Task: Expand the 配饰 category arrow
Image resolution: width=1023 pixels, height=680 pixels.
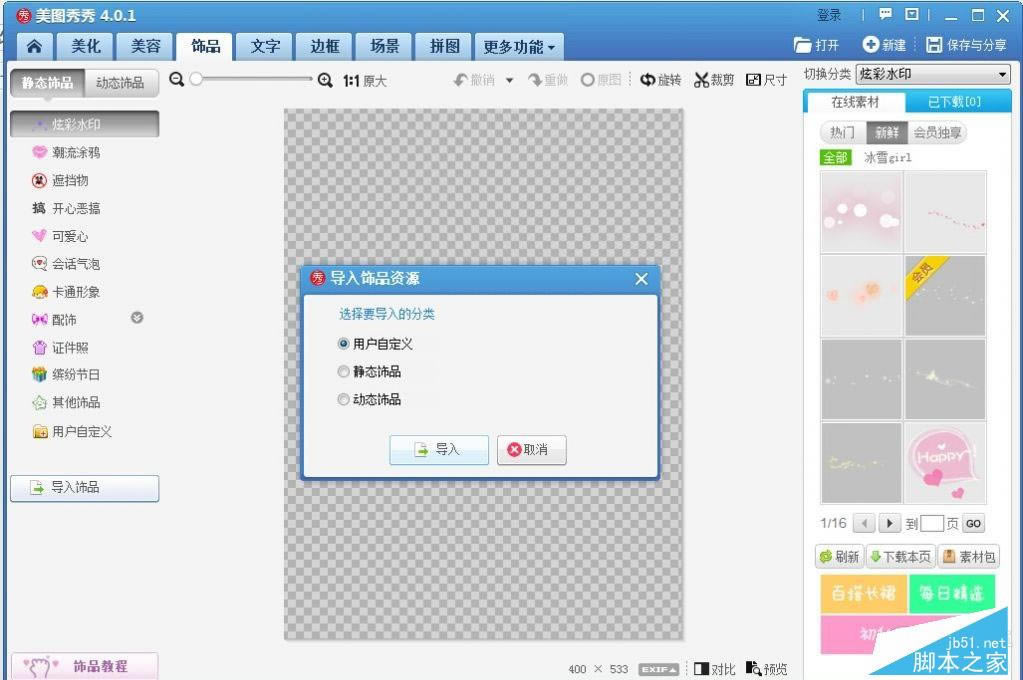Action: pos(137,318)
